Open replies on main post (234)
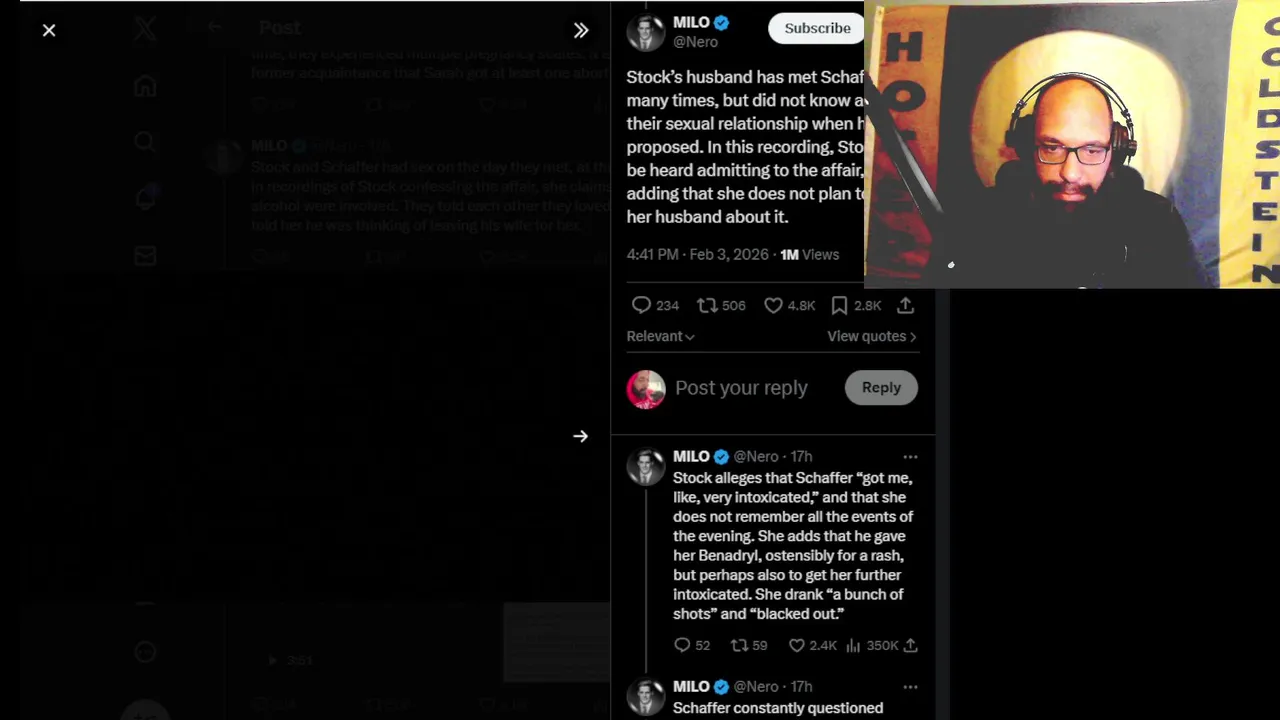Viewport: 1280px width, 720px height. tap(655, 305)
